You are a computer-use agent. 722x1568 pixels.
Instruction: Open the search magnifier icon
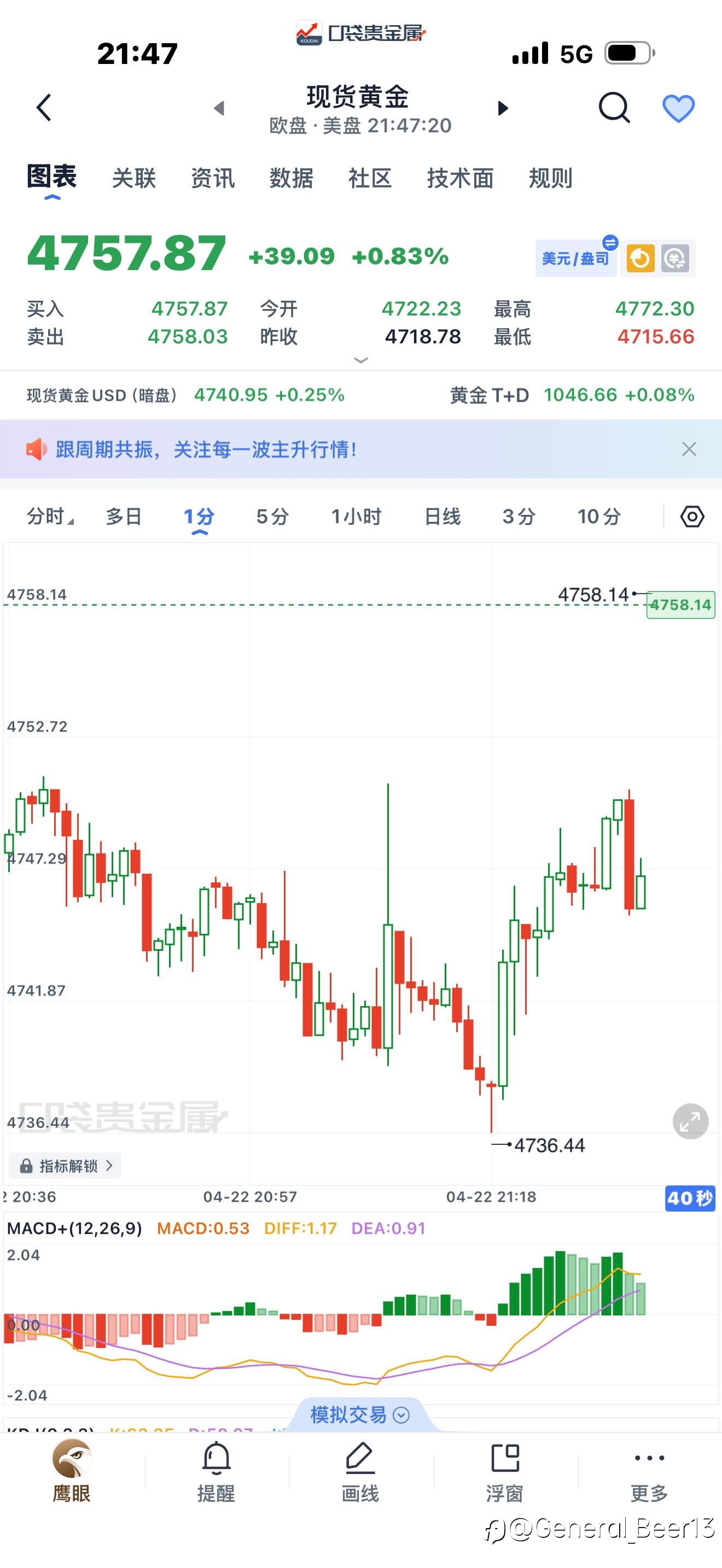click(x=614, y=108)
